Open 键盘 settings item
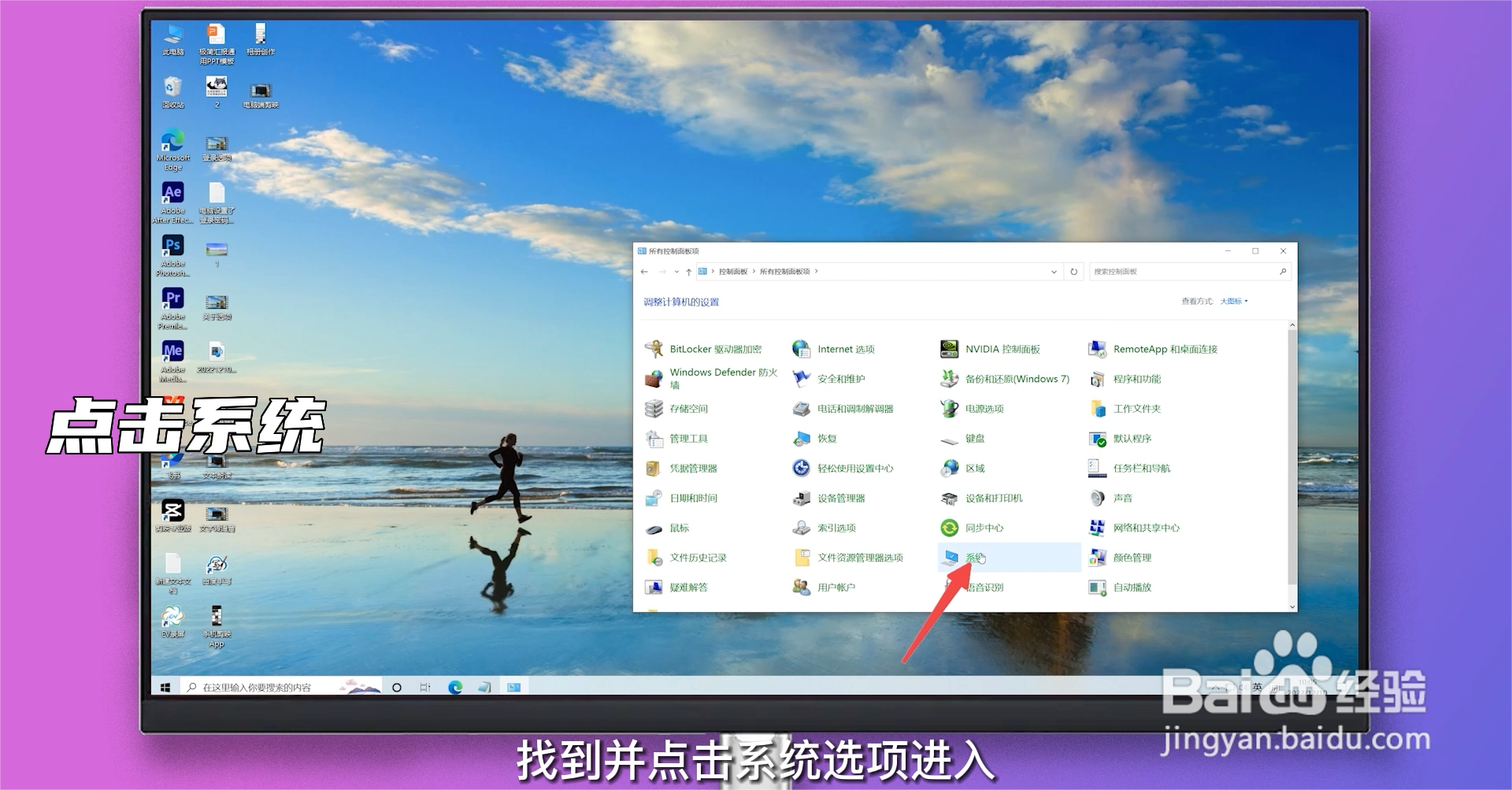The image size is (1512, 790). [x=963, y=439]
